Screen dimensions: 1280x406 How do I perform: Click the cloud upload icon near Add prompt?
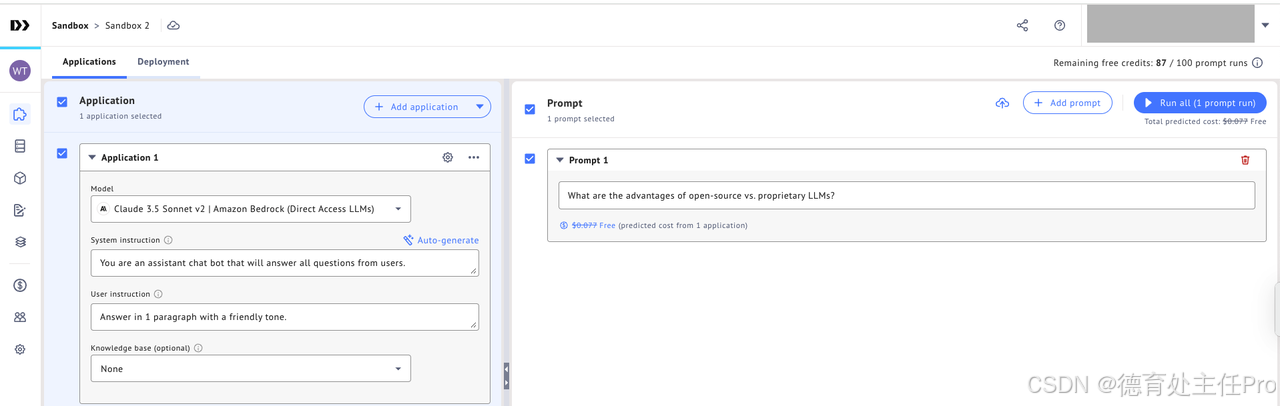pos(1002,103)
